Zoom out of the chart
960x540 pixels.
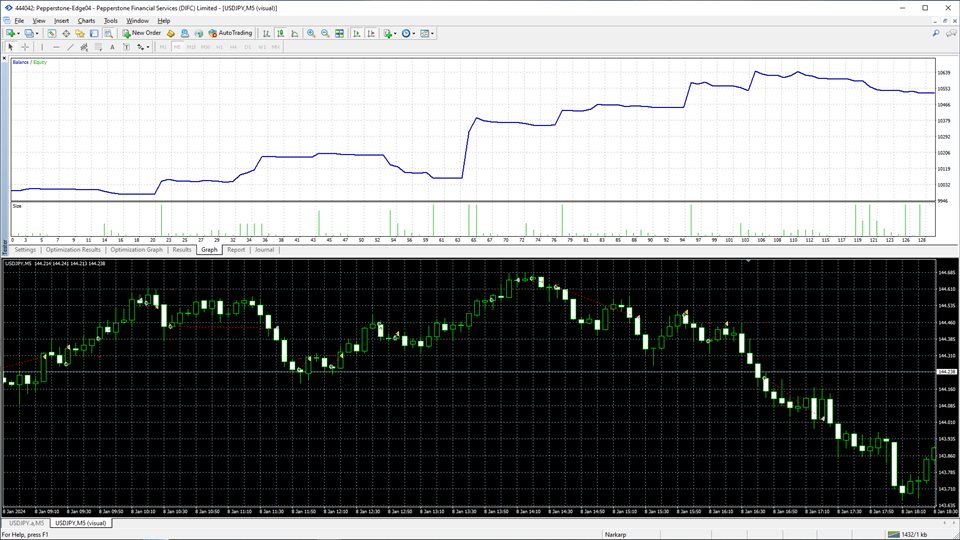tap(325, 33)
